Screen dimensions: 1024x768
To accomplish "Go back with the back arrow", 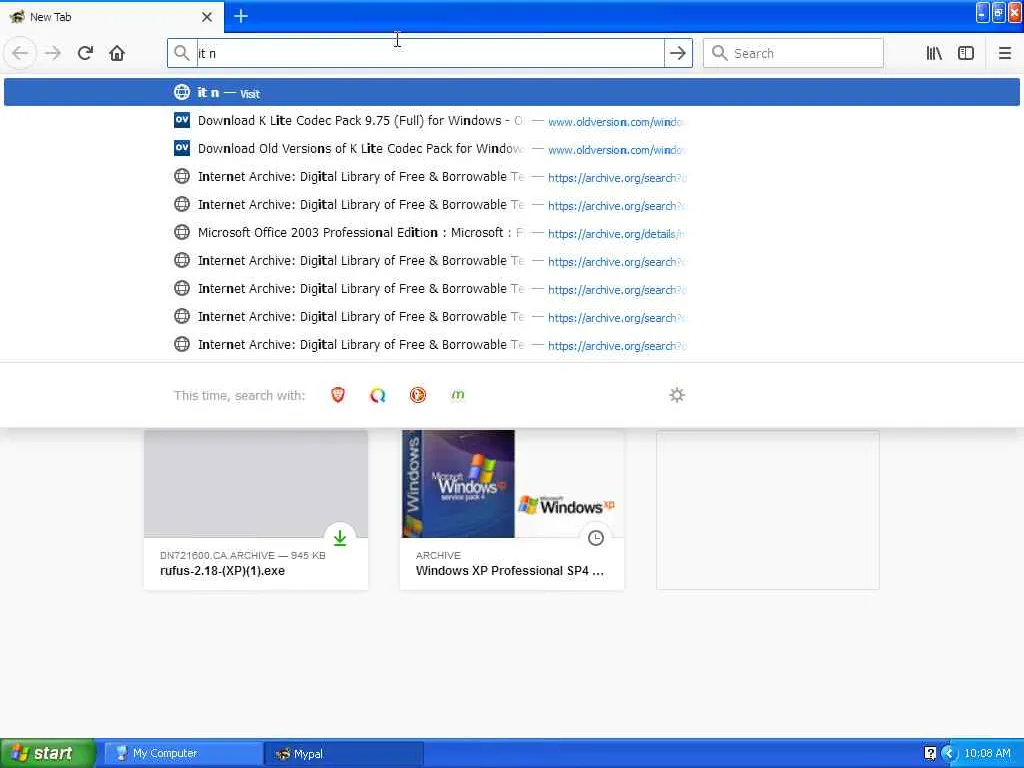I will [x=20, y=53].
